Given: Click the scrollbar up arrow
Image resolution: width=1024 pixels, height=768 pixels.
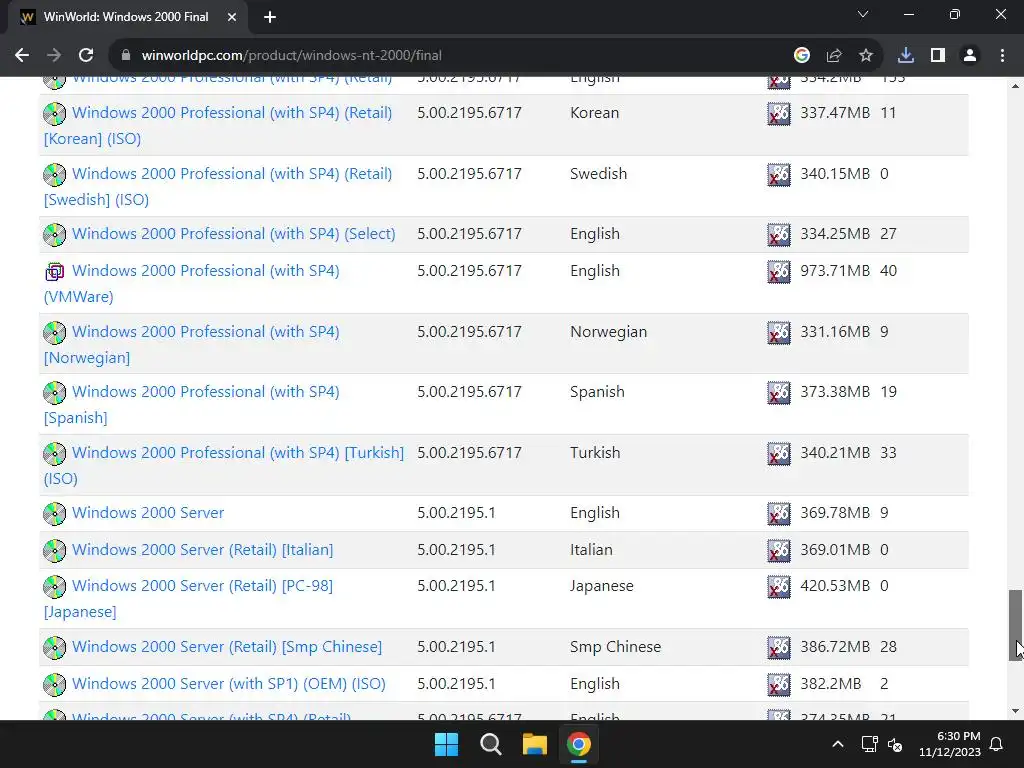Looking at the screenshot, I should click(1015, 86).
